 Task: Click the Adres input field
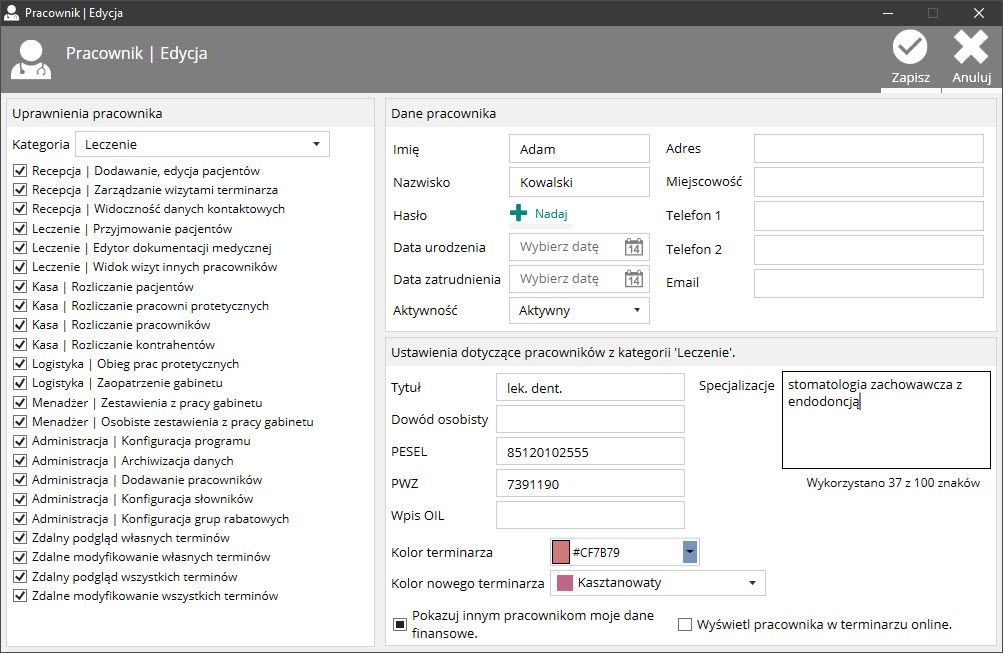(869, 148)
